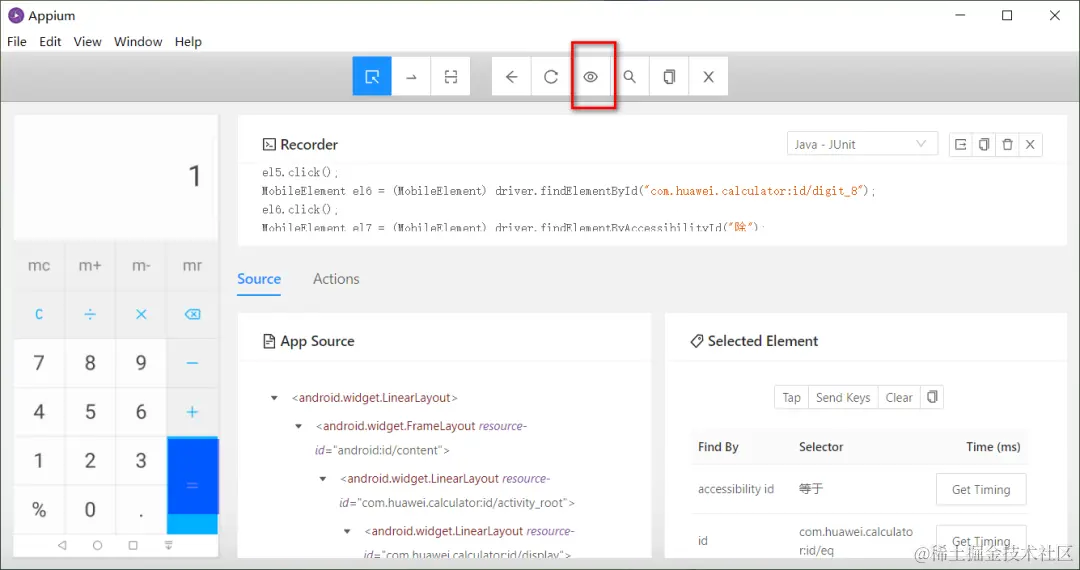Select the android.widget.FrameLayout tree row
Image resolution: width=1080 pixels, height=570 pixels.
(421, 438)
